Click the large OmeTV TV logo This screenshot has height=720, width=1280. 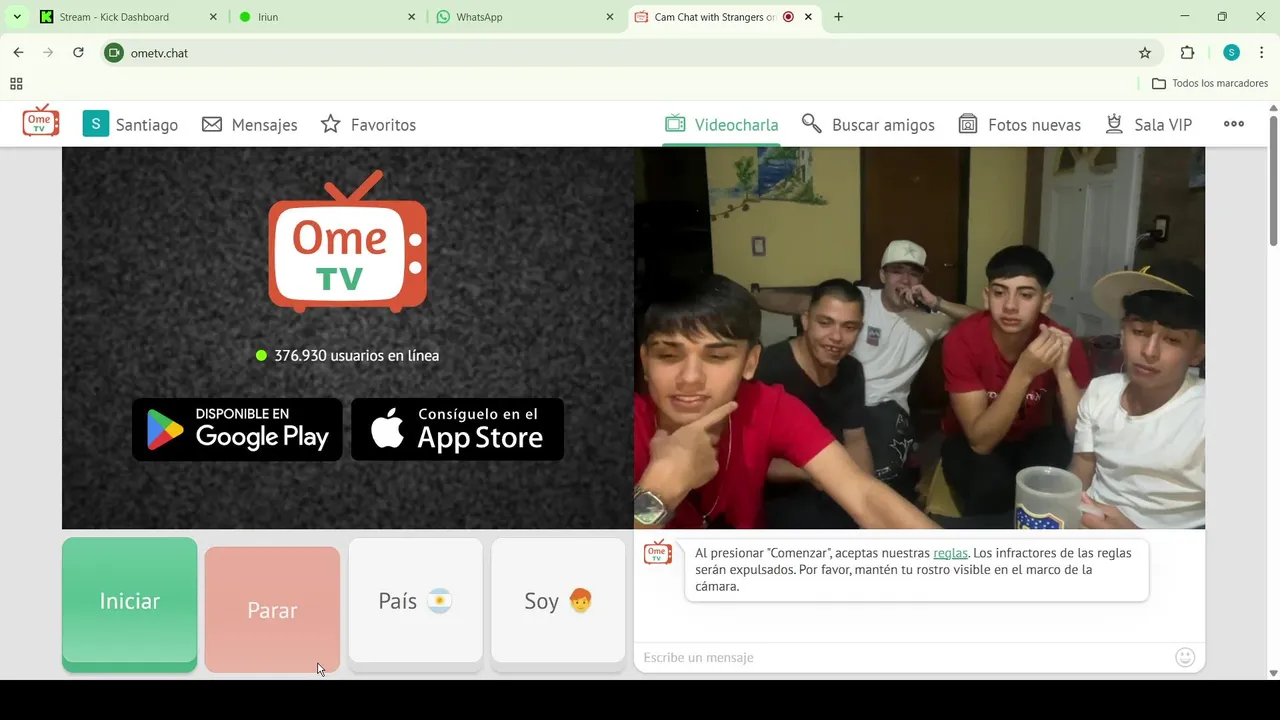click(348, 241)
